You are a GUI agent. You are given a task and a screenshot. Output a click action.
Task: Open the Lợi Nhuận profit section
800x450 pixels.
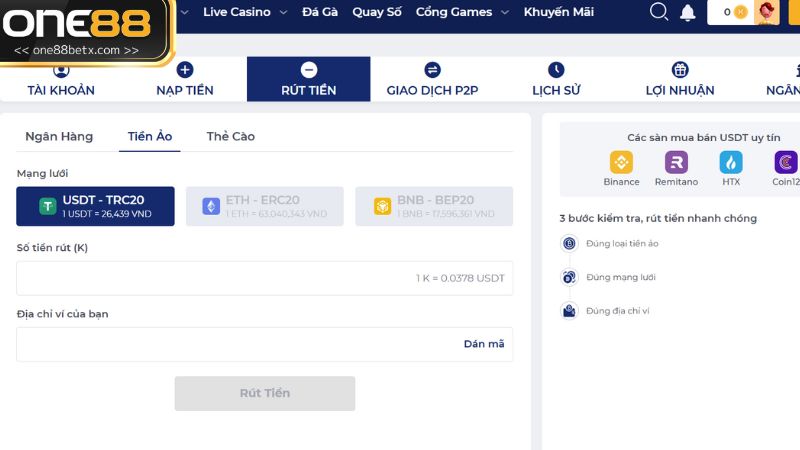[x=680, y=80]
